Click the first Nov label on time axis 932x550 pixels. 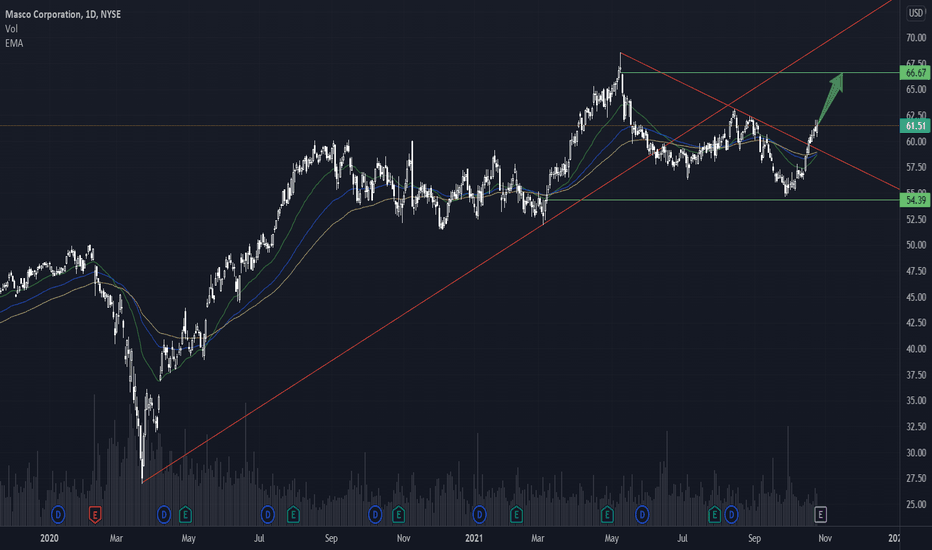coord(404,538)
